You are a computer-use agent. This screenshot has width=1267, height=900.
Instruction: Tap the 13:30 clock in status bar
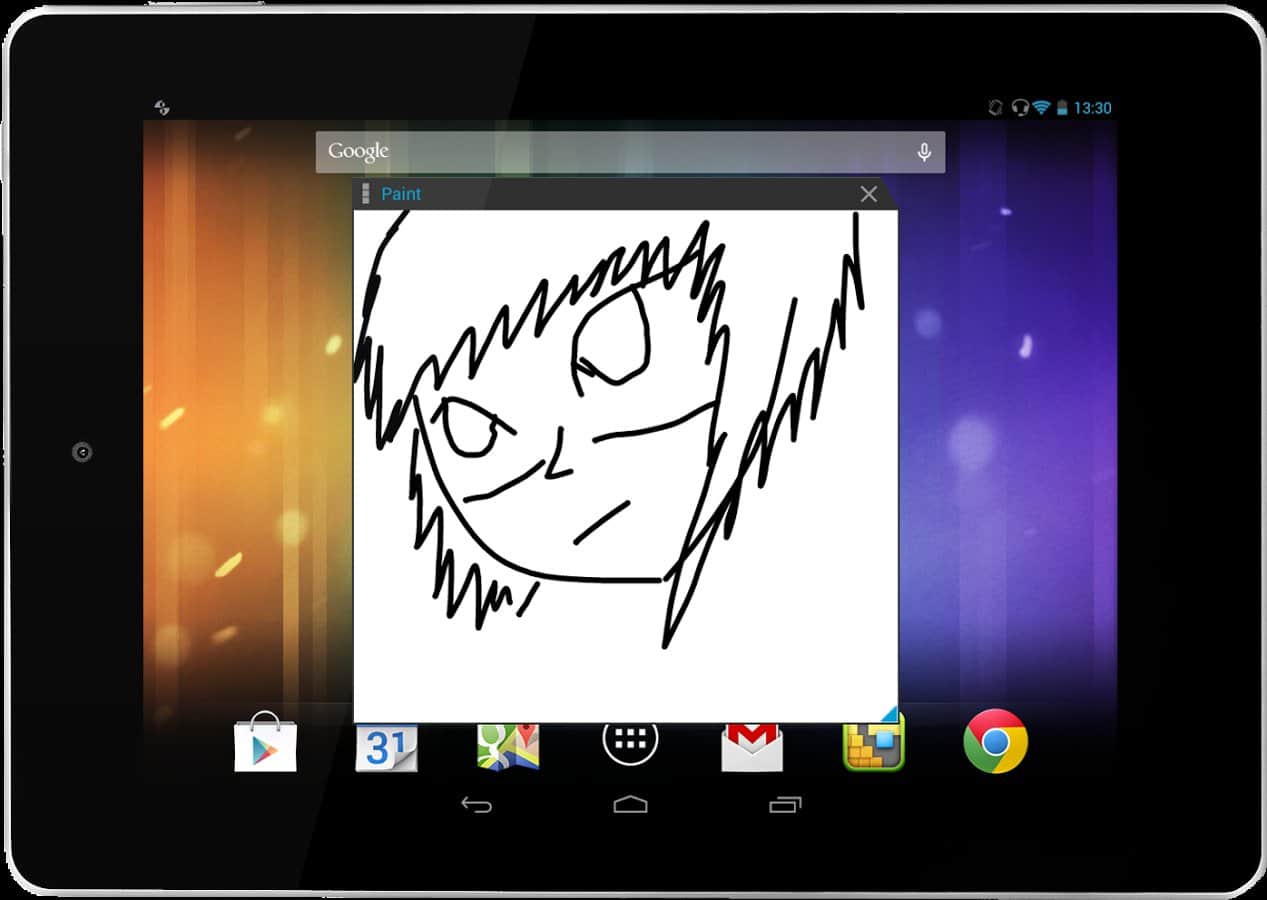pos(1092,108)
